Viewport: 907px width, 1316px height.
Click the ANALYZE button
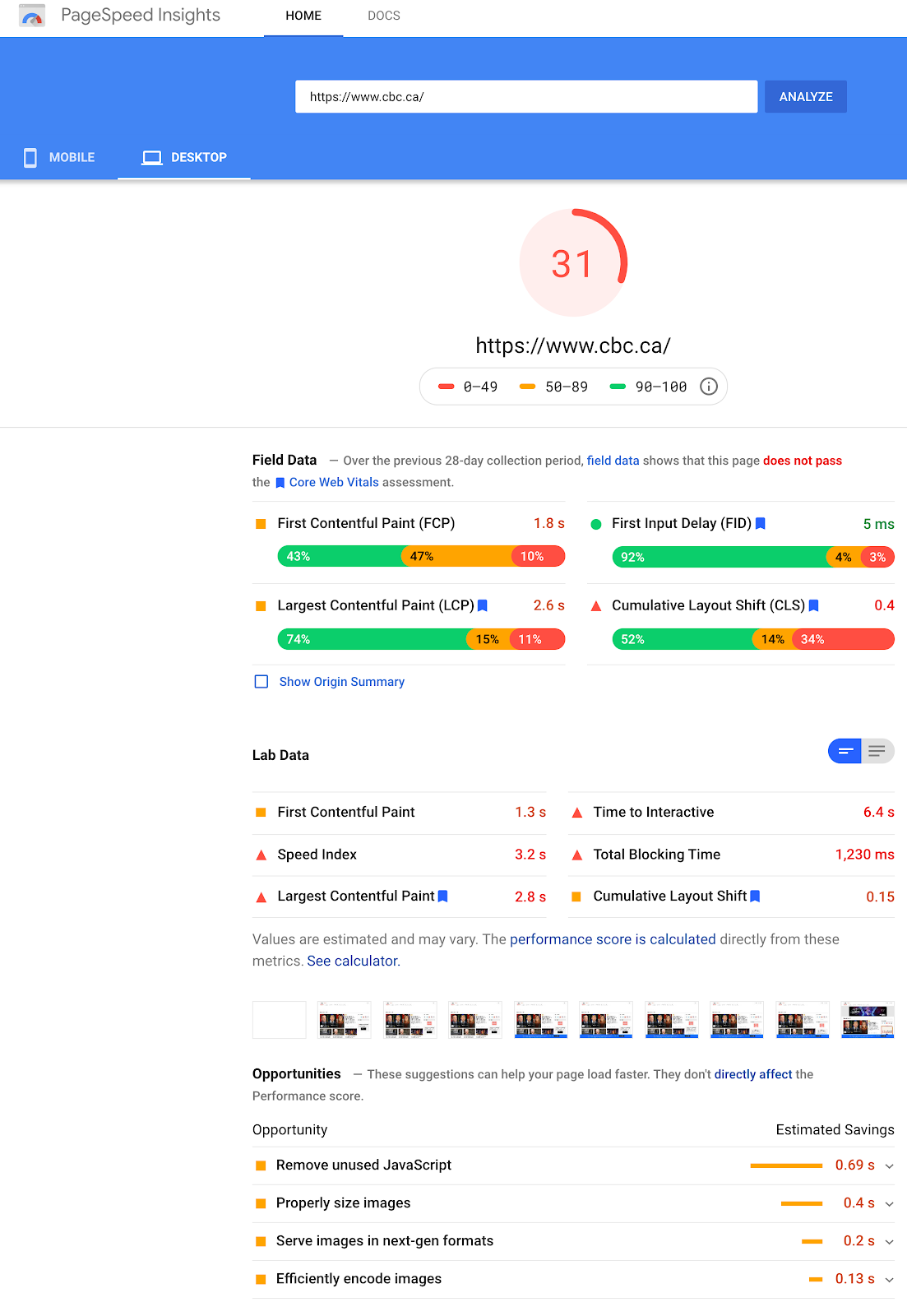click(x=806, y=96)
